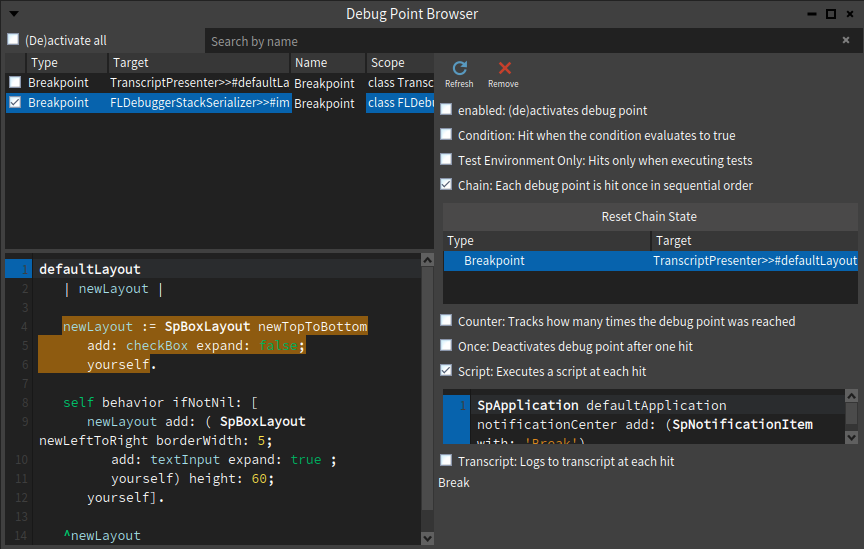Uncheck the Chain debug point option
The height and width of the screenshot is (549, 864).
(x=446, y=185)
